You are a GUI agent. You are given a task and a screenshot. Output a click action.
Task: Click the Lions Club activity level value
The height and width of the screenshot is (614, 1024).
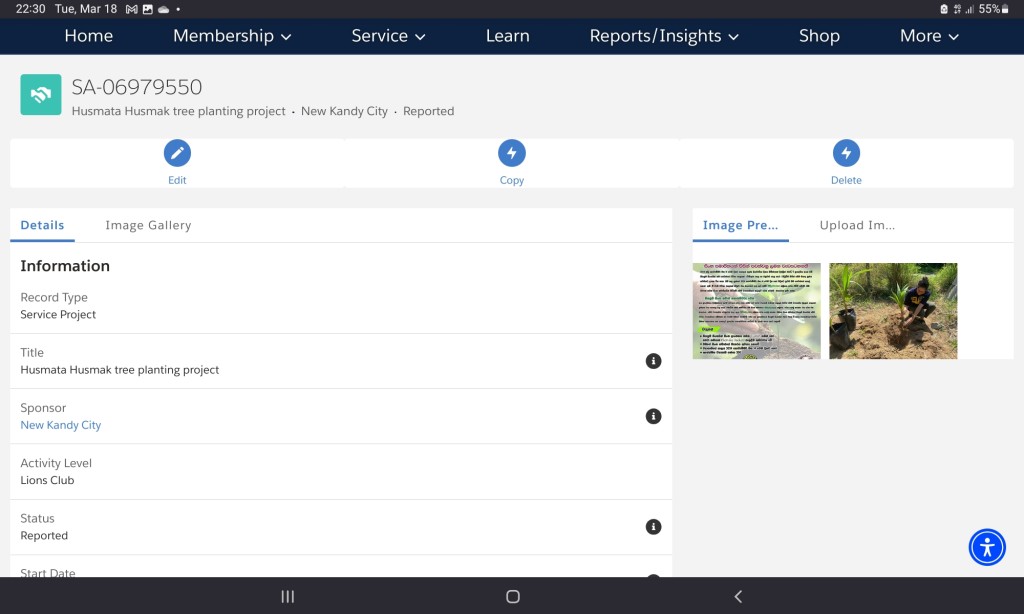click(47, 480)
